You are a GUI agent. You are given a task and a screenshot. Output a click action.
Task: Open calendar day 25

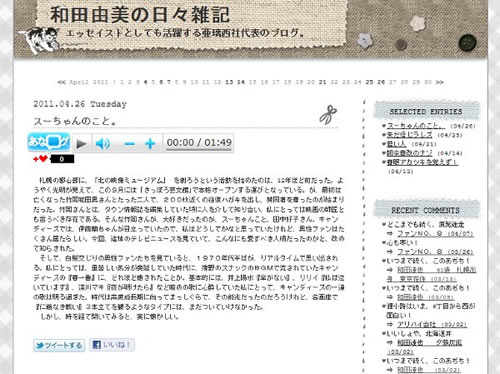pyautogui.click(x=369, y=82)
